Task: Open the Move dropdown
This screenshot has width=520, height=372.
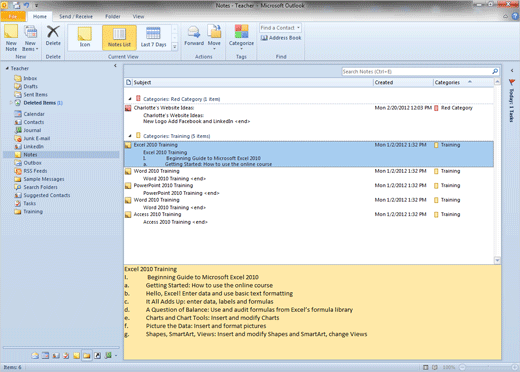Action: pos(214,37)
